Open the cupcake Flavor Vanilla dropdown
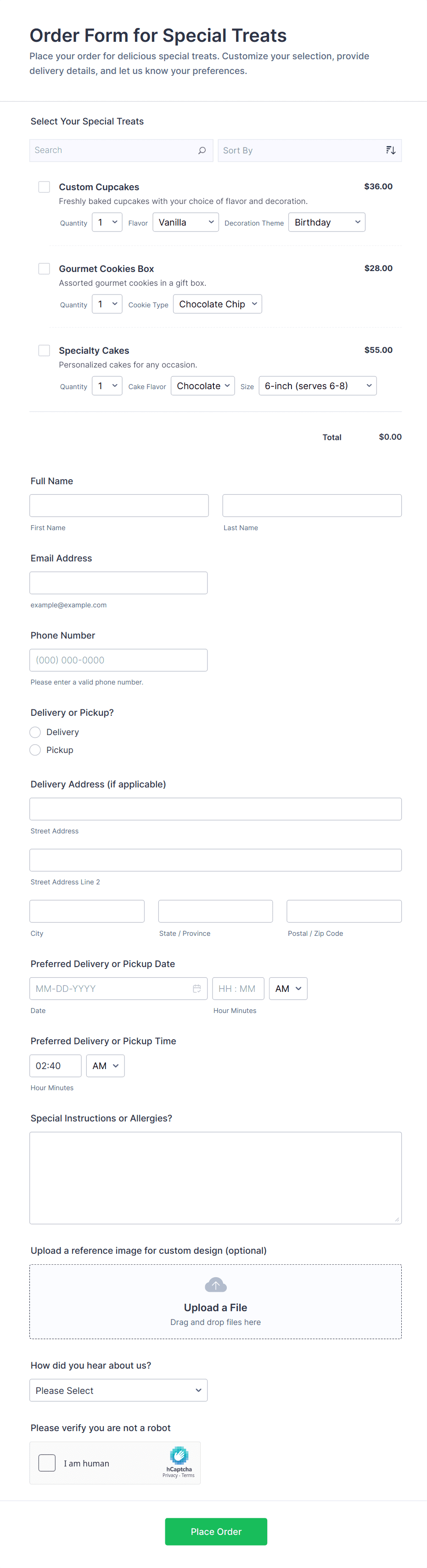Image resolution: width=427 pixels, height=1568 pixels. 185,222
